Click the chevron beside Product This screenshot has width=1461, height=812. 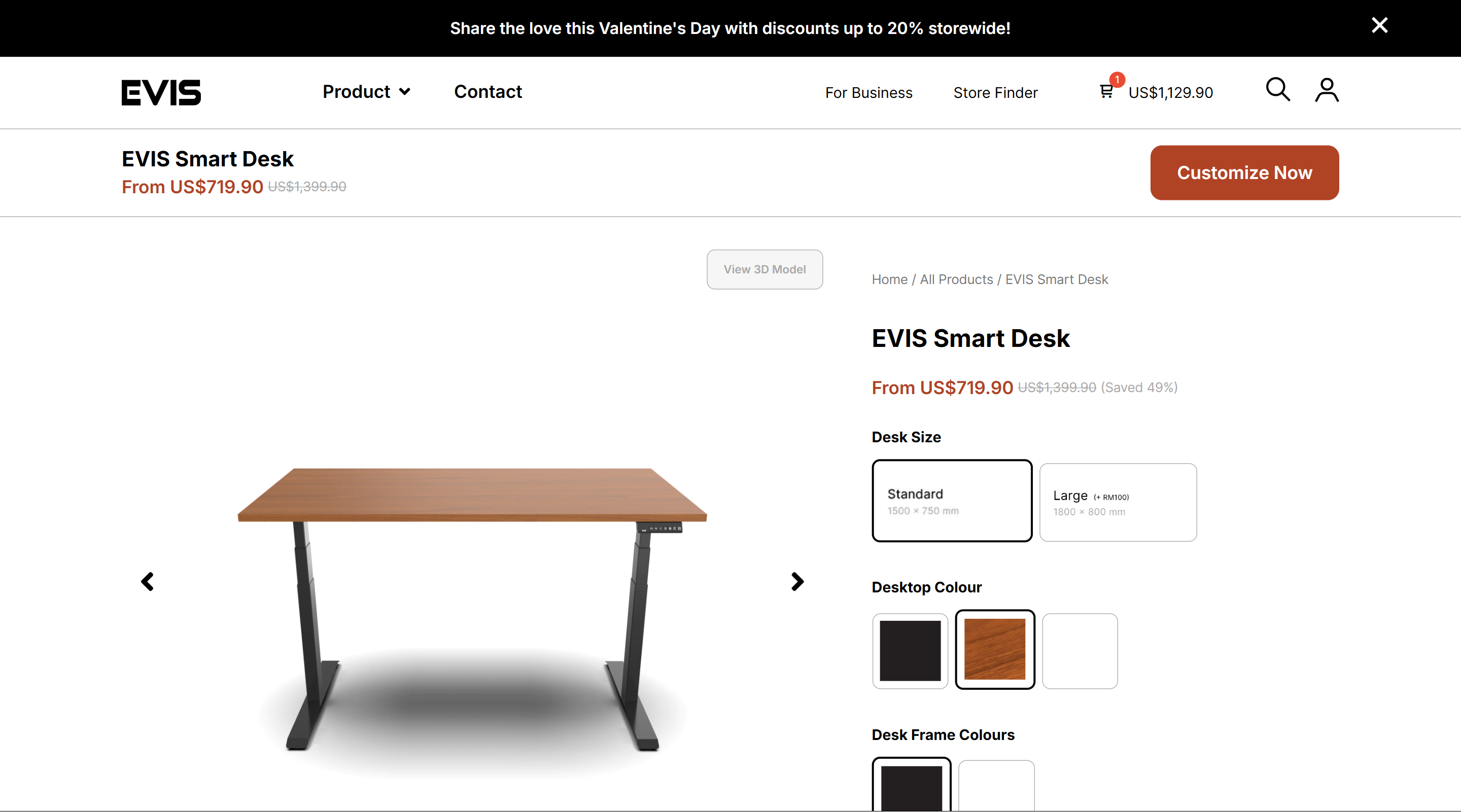404,92
